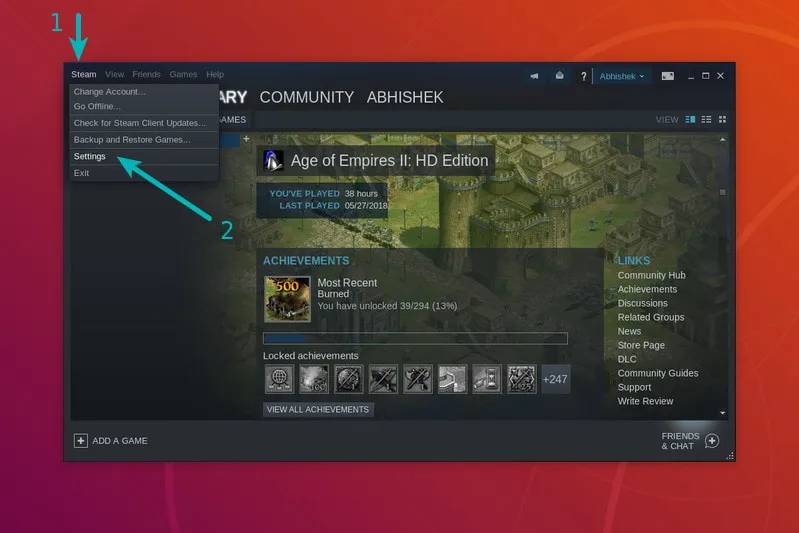799x533 pixels.
Task: Open the Discussions link
Action: 643,303
